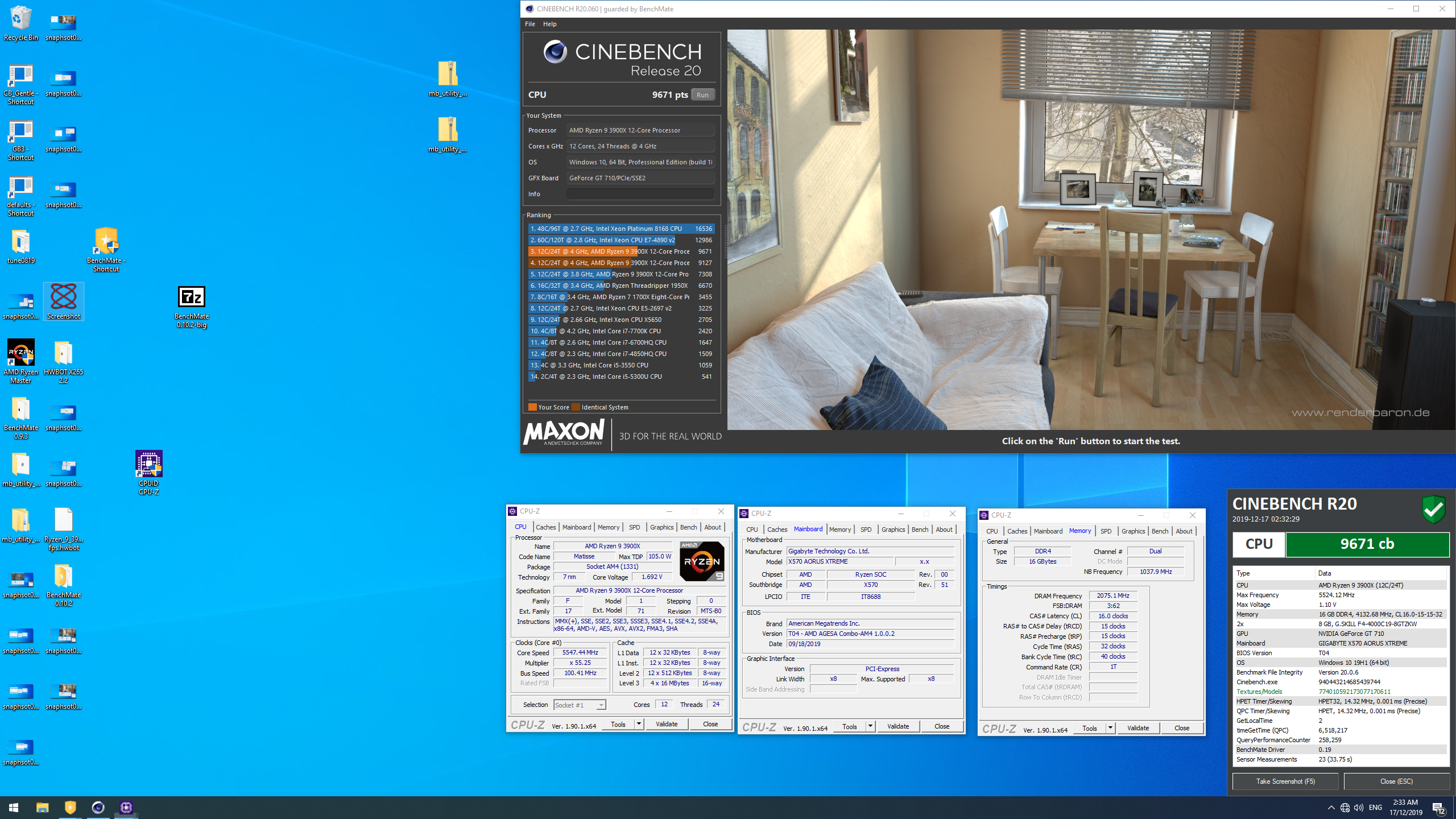Open Tools dropdown arrow in Memory CPU-Z
Image resolution: width=1456 pixels, height=819 pixels.
click(1110, 728)
